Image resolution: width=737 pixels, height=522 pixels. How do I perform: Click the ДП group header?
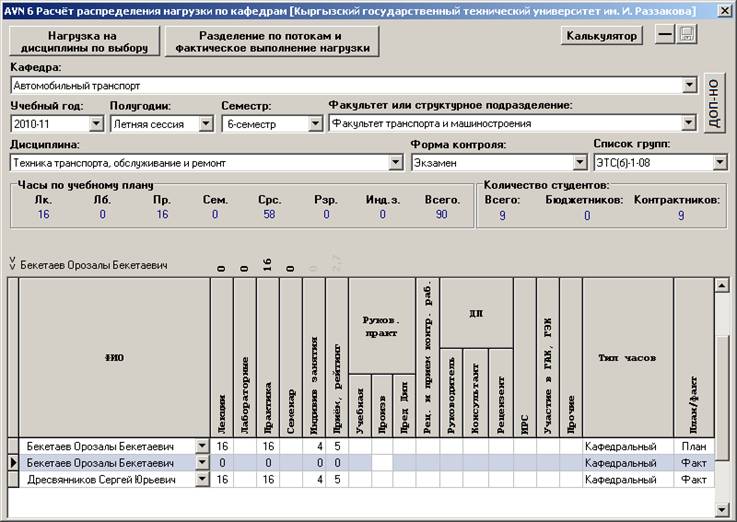476,313
